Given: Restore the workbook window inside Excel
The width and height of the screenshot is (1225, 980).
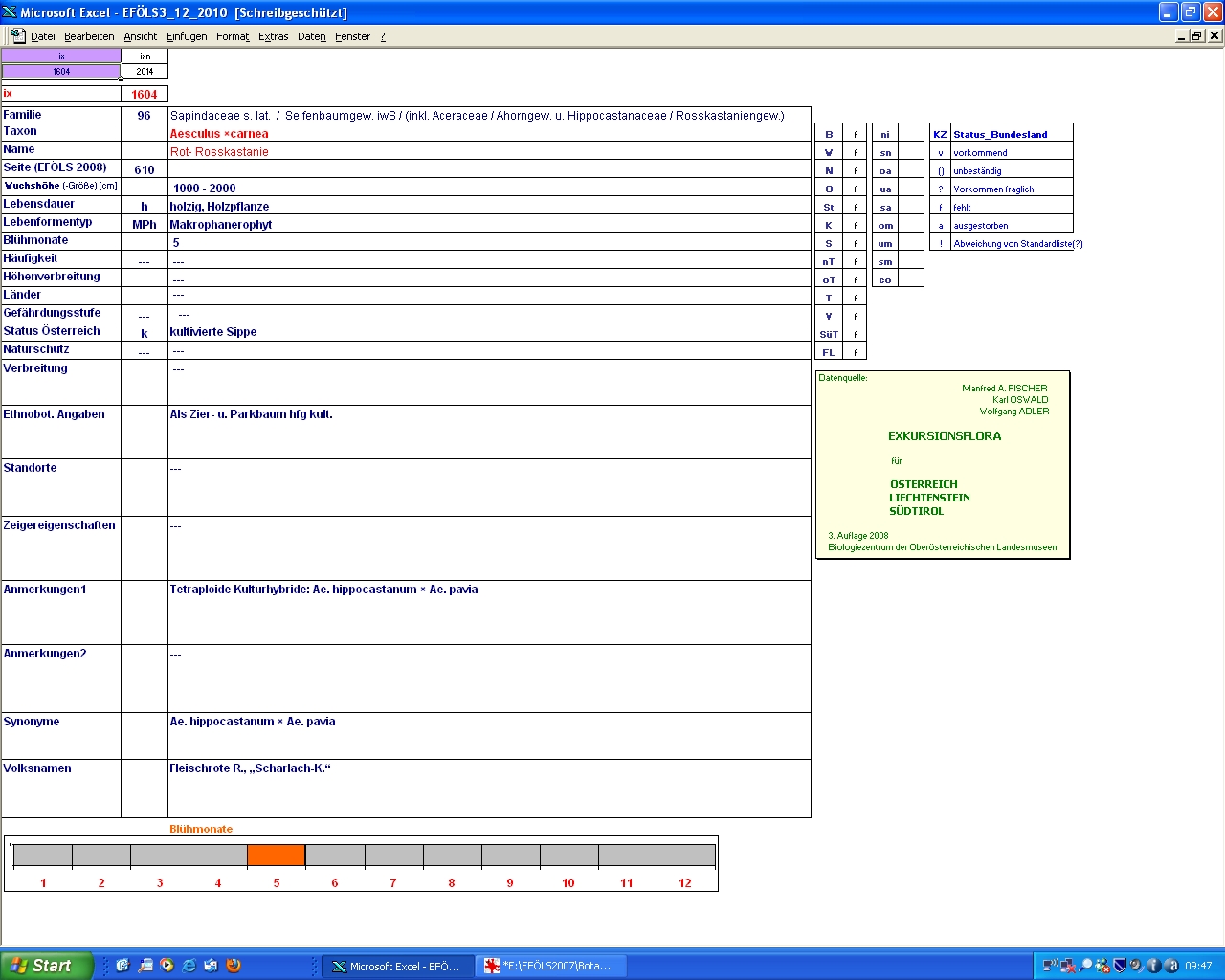Looking at the screenshot, I should (x=1197, y=35).
